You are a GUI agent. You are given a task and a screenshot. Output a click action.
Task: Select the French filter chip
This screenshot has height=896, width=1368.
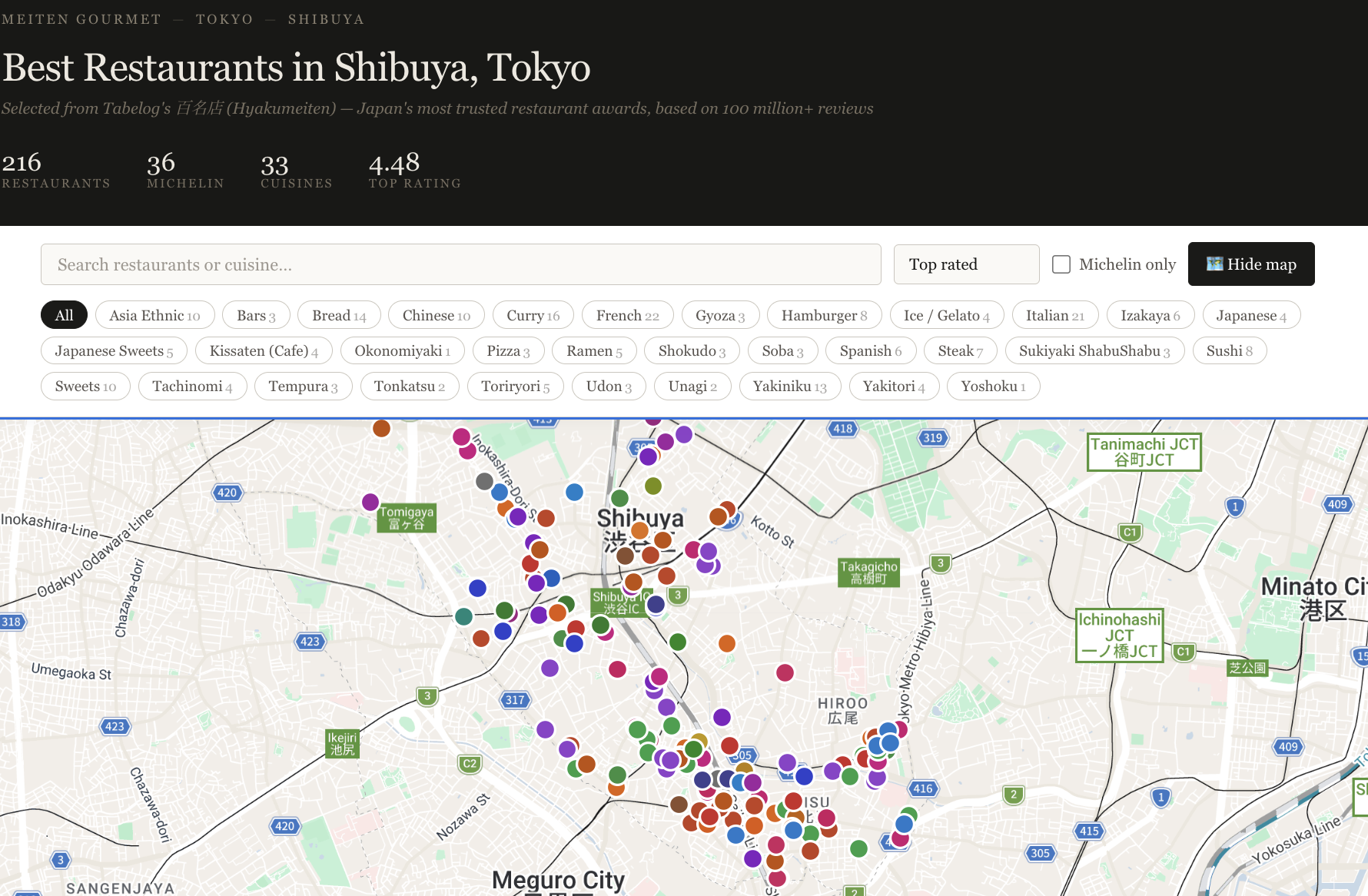point(627,315)
